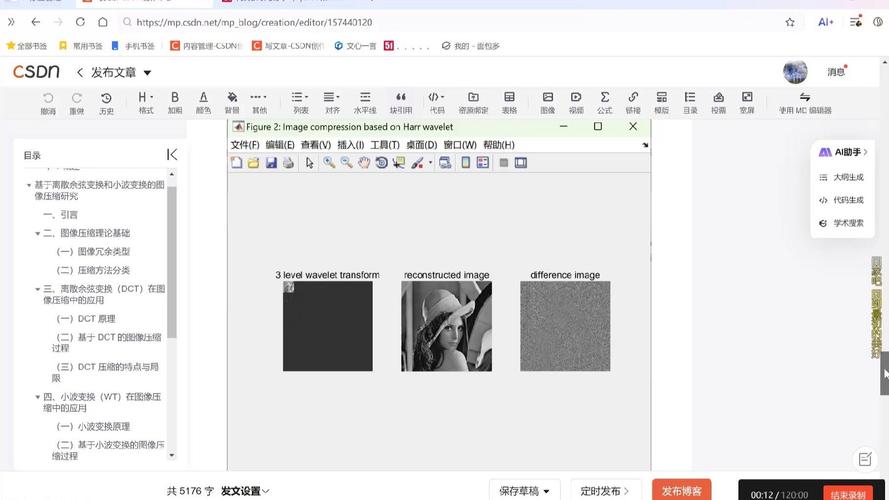Click the 结束录制 stop recording button
889x500 pixels.
[848, 494]
